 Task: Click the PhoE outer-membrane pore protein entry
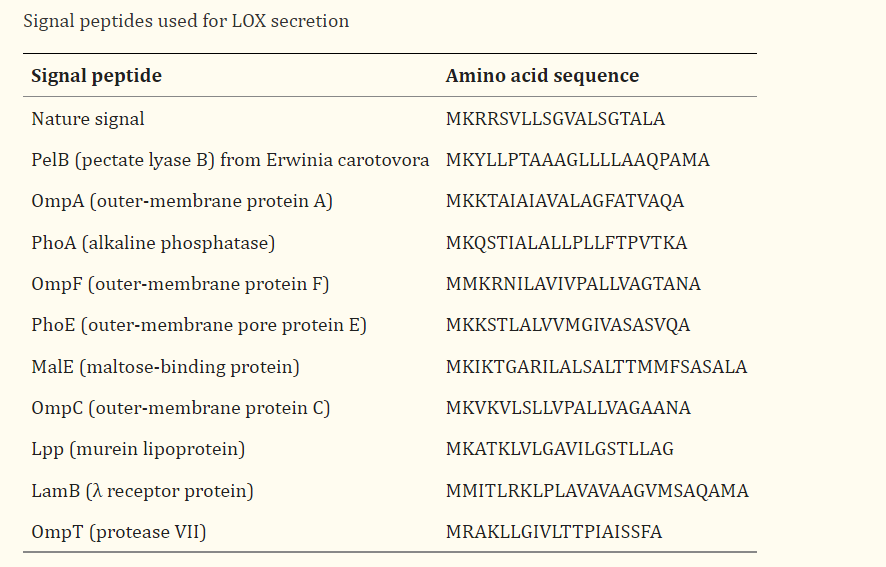tap(199, 325)
